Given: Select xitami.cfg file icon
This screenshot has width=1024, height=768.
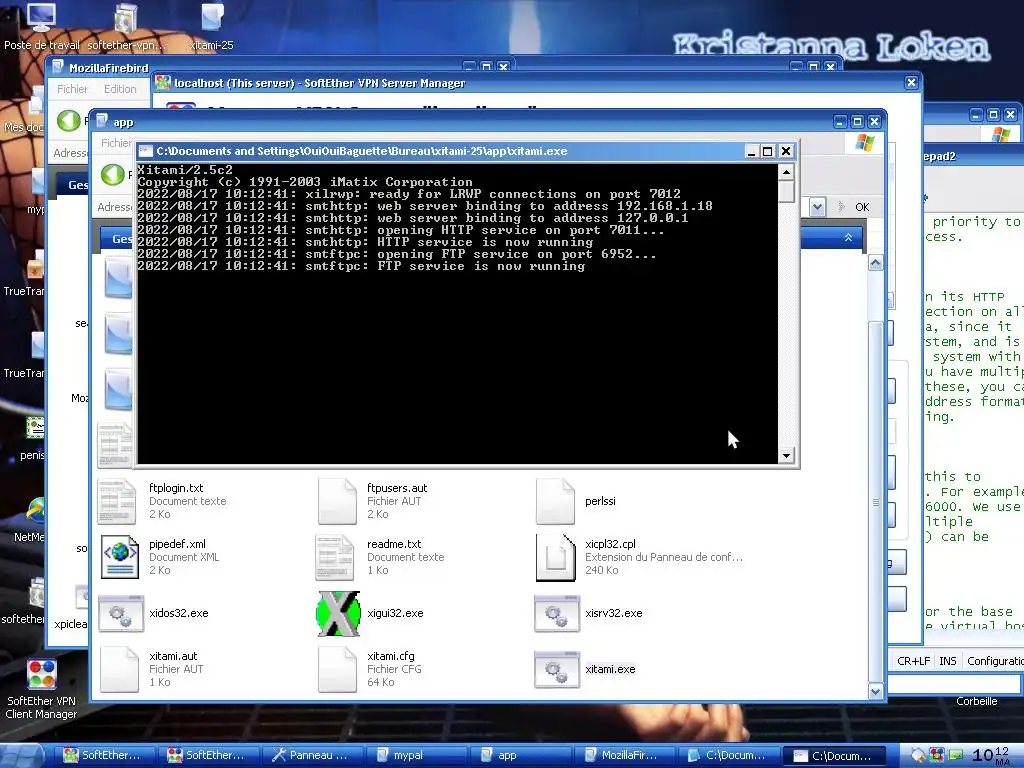Looking at the screenshot, I should pyautogui.click(x=337, y=669).
